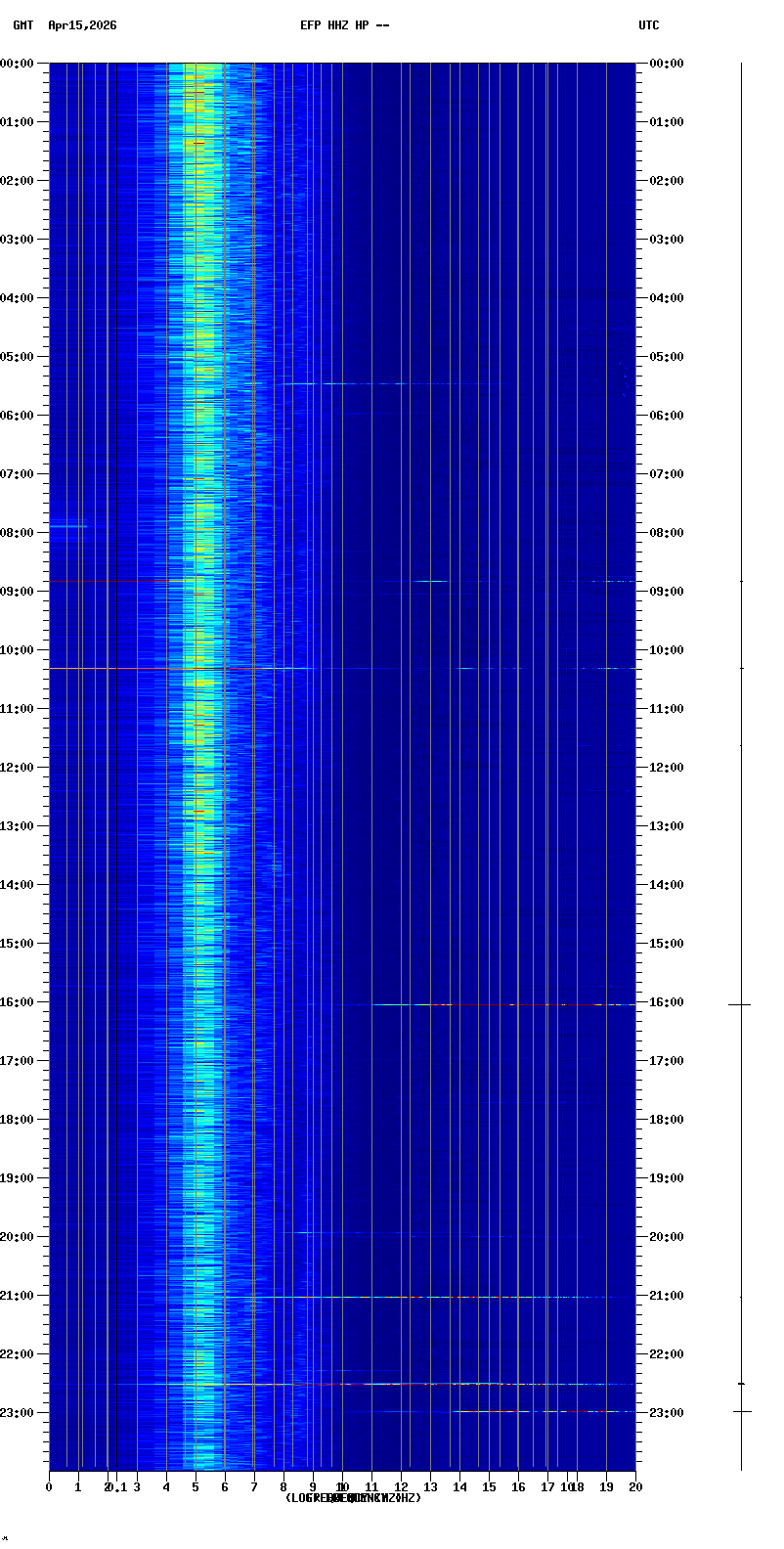This screenshot has width=784, height=1549.
Task: Click the 05:00 label on right axis
Action: click(667, 357)
